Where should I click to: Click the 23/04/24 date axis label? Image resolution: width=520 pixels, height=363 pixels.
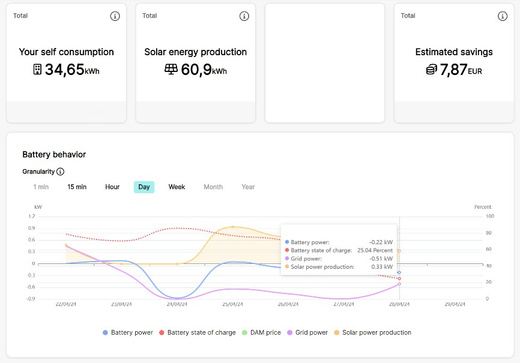(122, 304)
